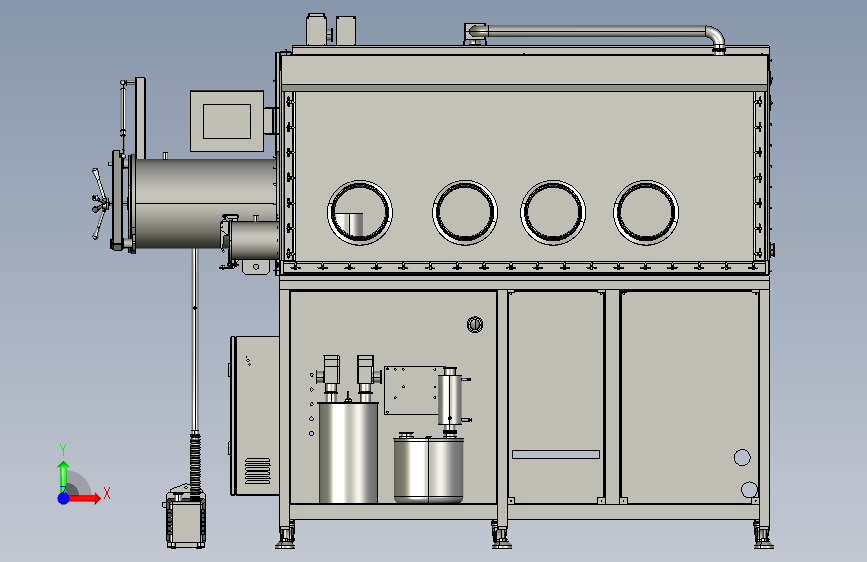Select the rightmost glove port ring
Image resolution: width=867 pixels, height=562 pixels.
point(646,212)
